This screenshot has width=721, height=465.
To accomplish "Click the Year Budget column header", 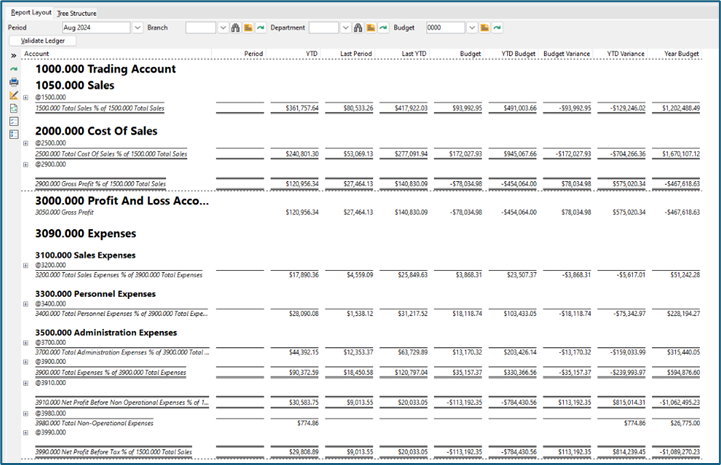I will tap(681, 54).
